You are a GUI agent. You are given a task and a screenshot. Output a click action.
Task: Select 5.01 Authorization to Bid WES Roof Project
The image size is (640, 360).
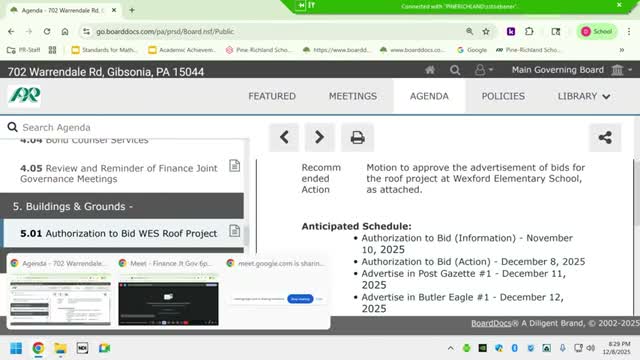click(x=119, y=233)
